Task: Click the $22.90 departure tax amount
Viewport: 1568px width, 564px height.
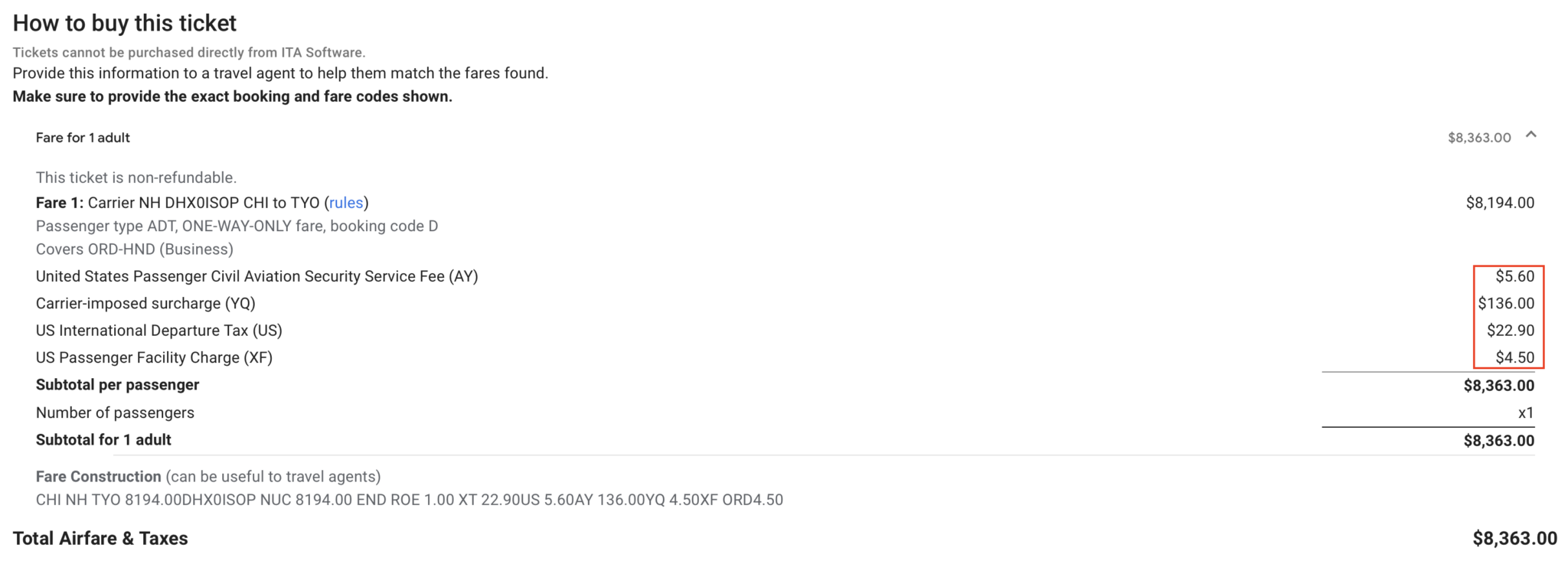Action: coord(1510,331)
